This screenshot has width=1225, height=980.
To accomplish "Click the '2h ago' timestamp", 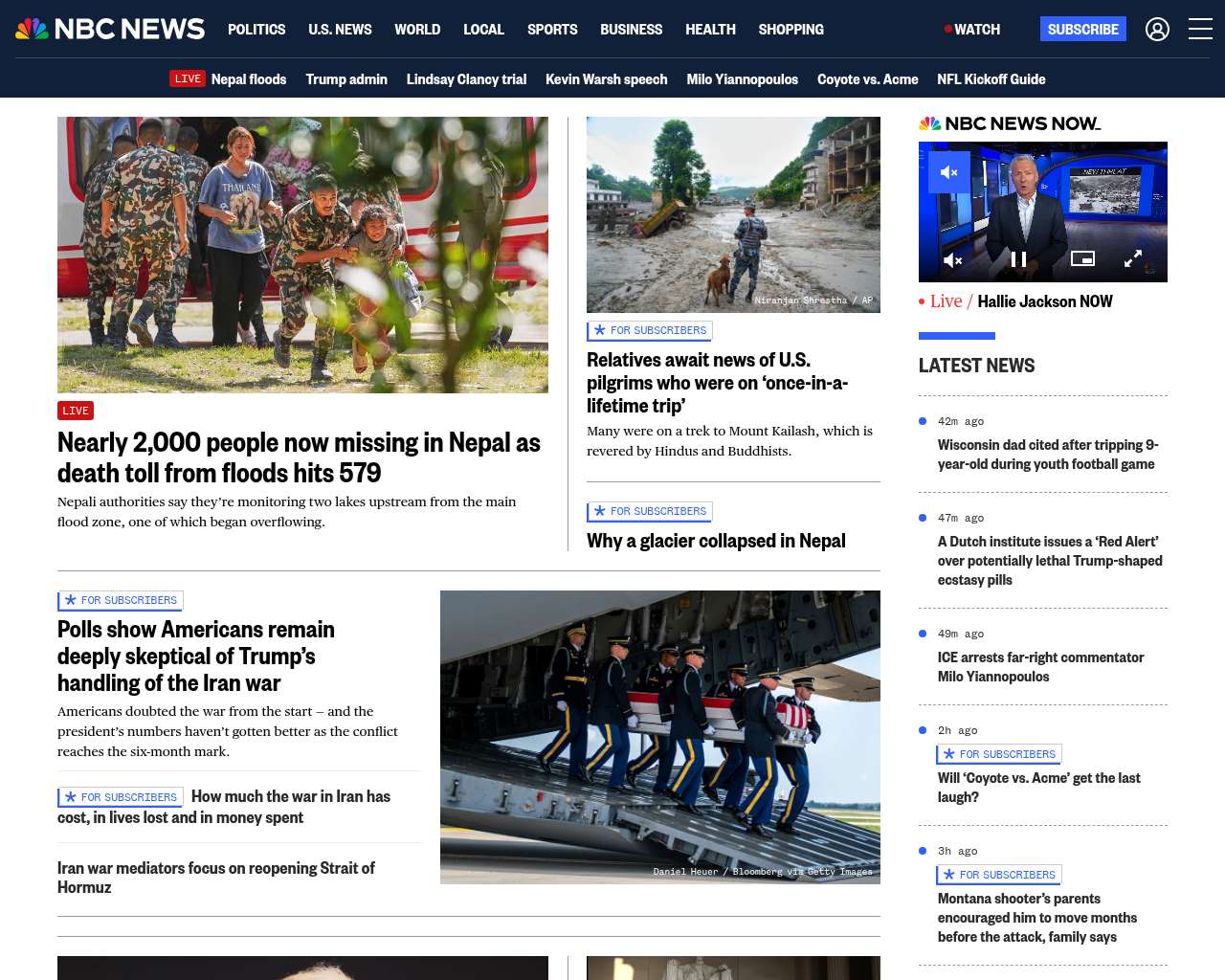I will 958,730.
